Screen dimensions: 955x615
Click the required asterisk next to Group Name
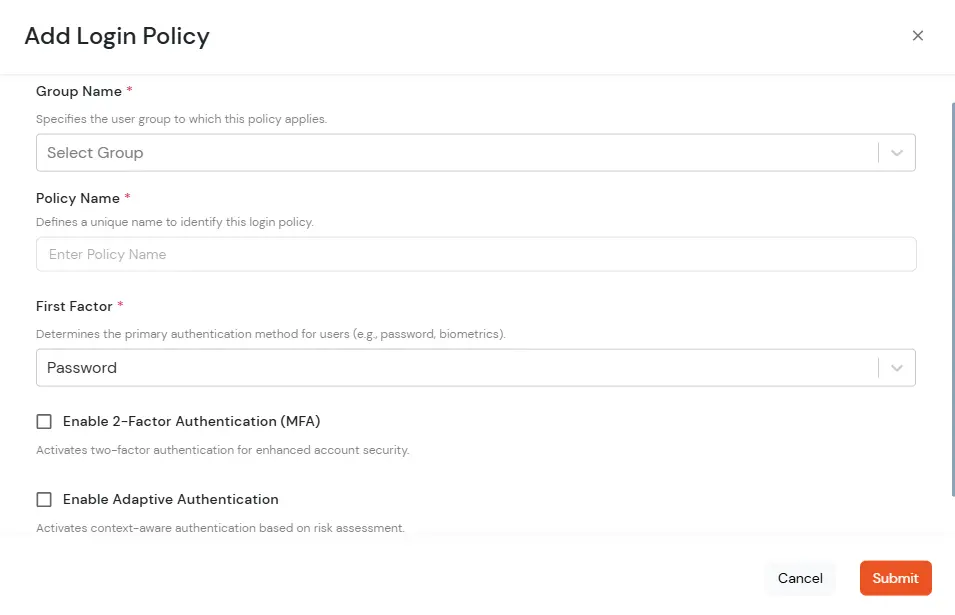(x=128, y=89)
